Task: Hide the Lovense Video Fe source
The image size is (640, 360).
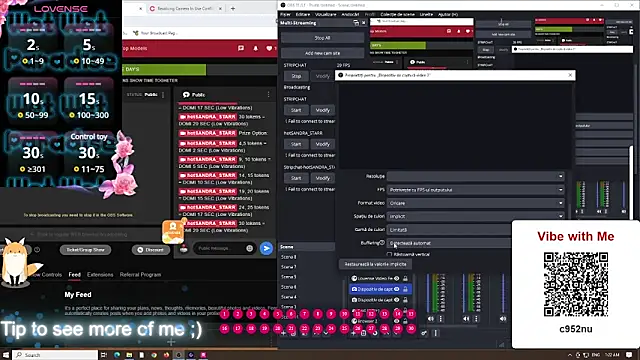Action: pyautogui.click(x=396, y=278)
